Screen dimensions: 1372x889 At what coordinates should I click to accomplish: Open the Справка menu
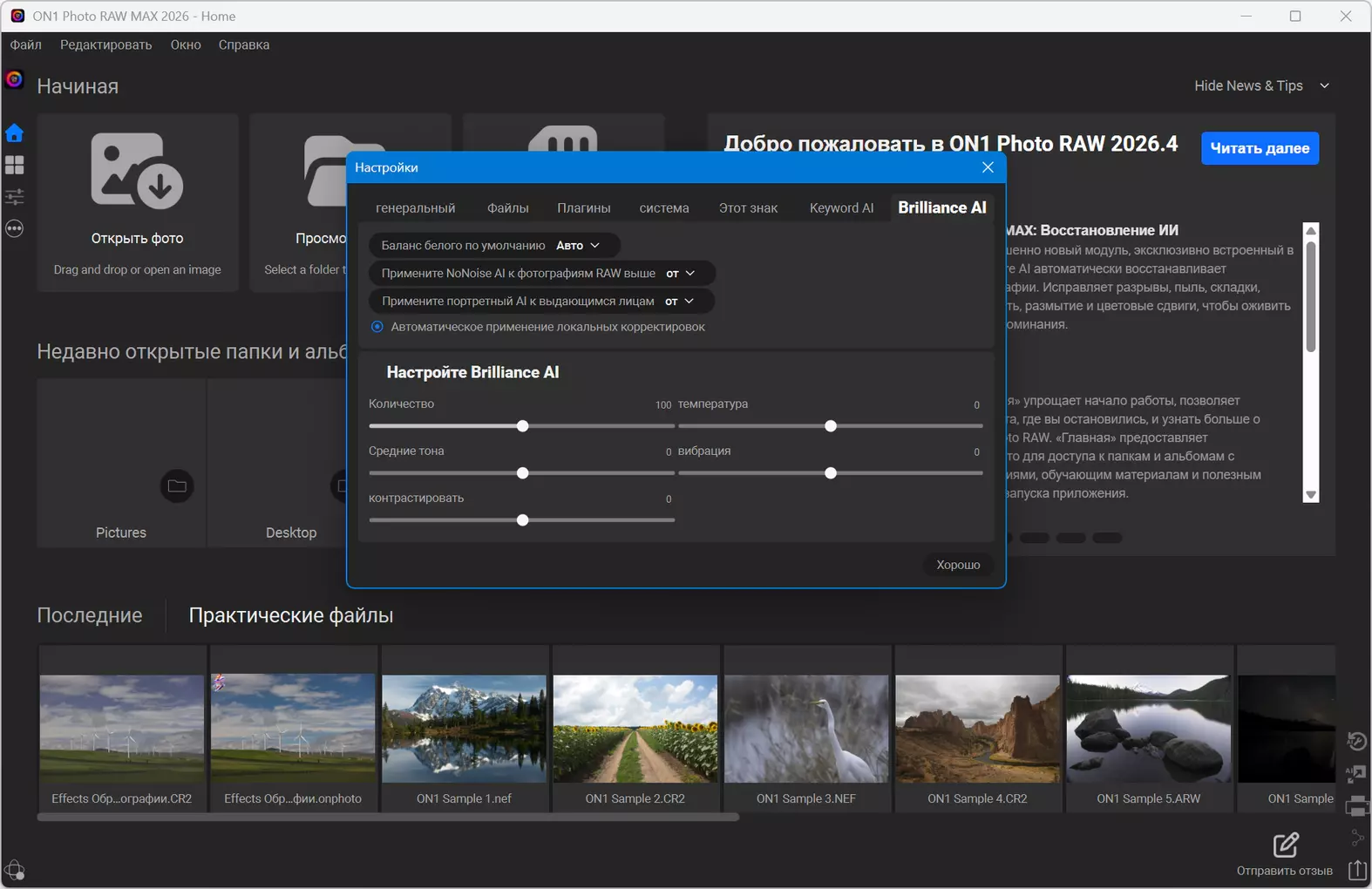click(244, 44)
